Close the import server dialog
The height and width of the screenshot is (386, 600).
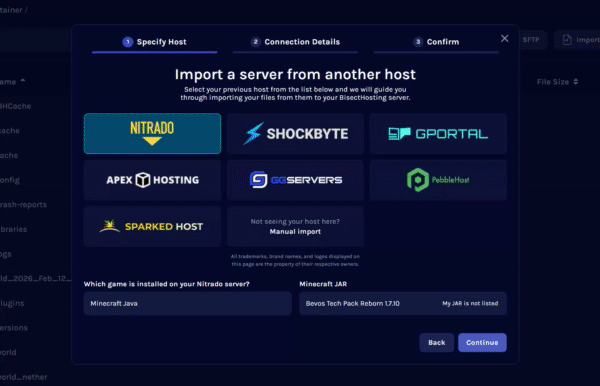504,38
